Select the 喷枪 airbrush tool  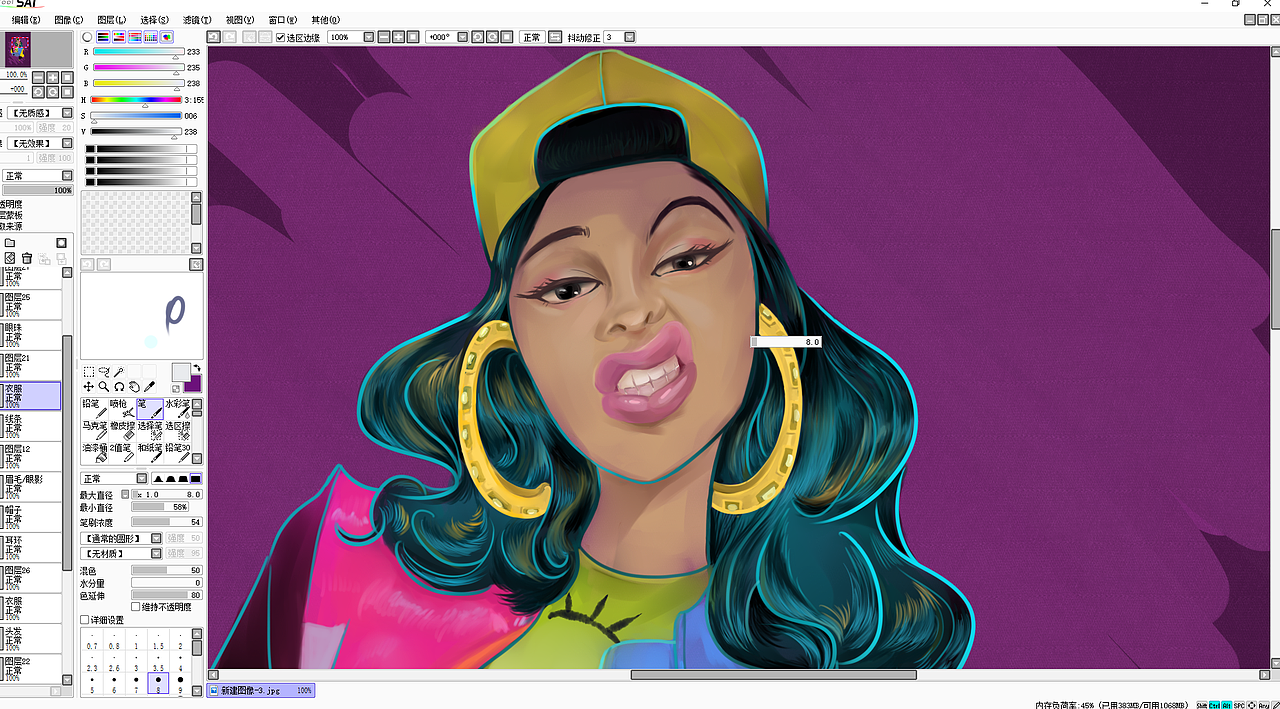click(122, 408)
